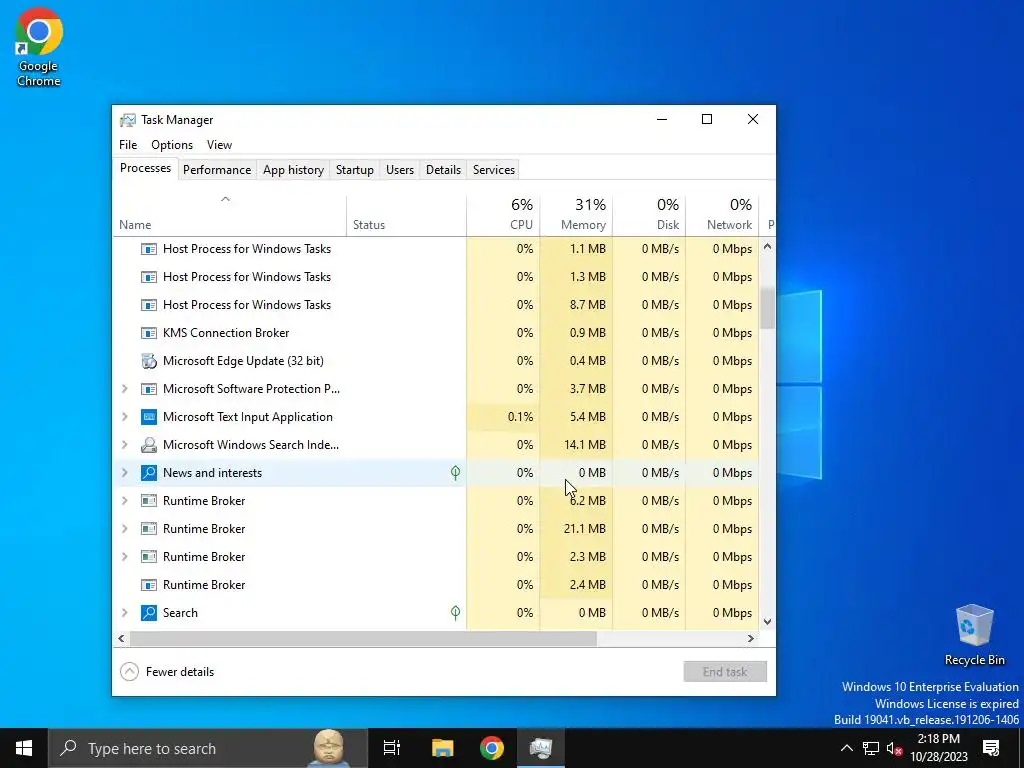Viewport: 1024px width, 768px height.
Task: Expand the Runtime Broker row using 6.2 MB
Action: (125, 501)
